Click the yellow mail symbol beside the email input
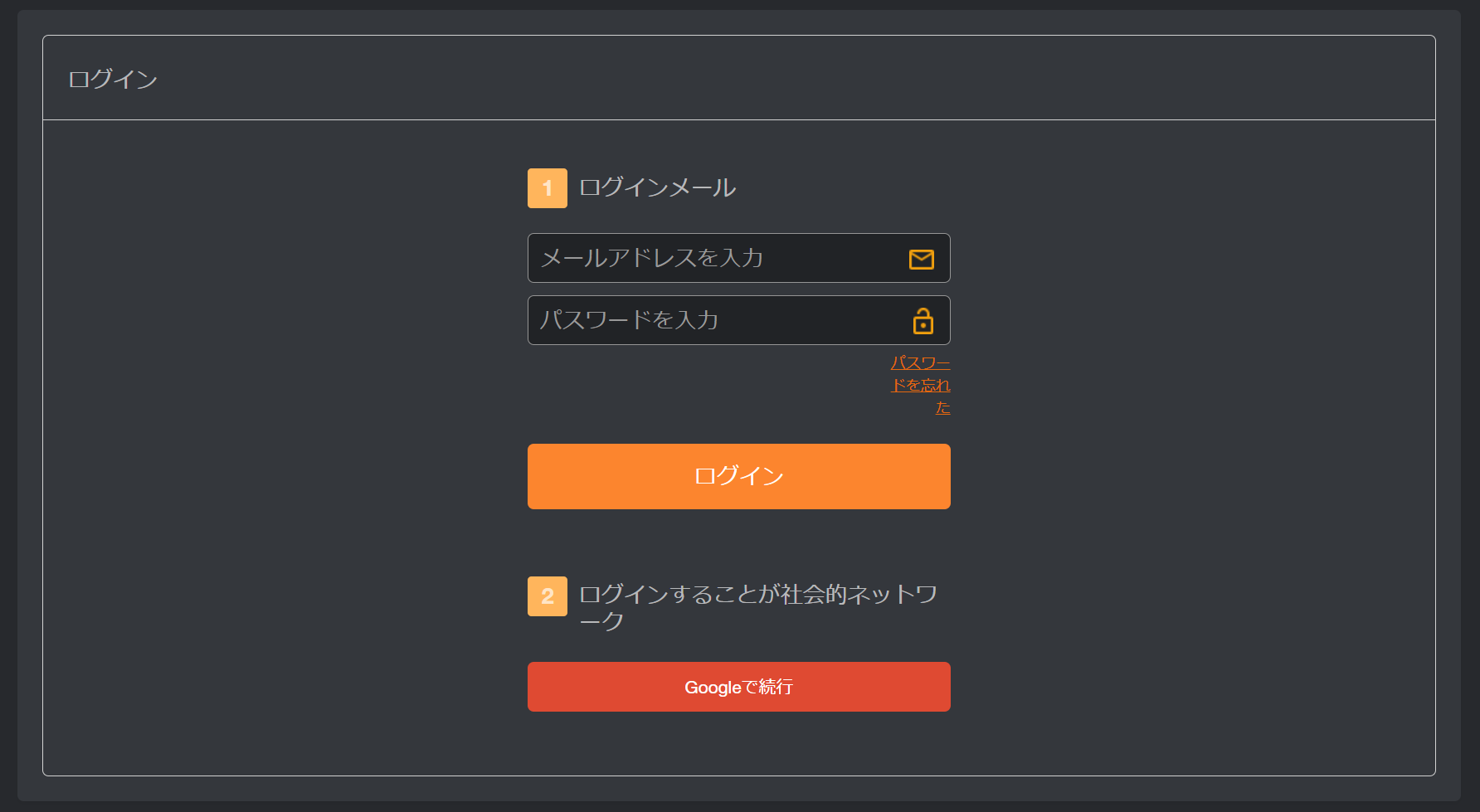The image size is (1480, 812). (x=922, y=259)
